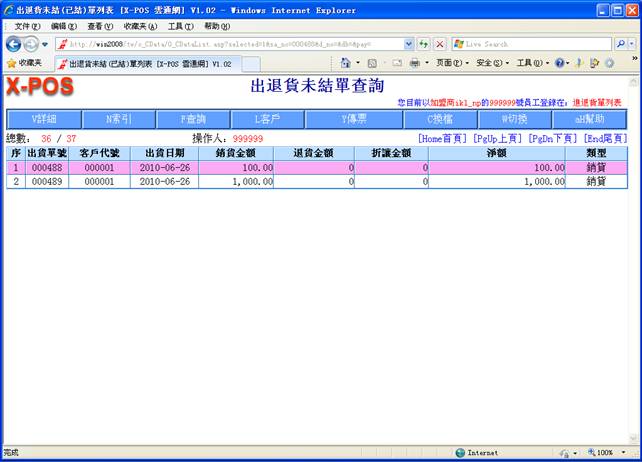Select the X-POS 雲進網 browser tab
Viewport: 642px width, 462px height.
[147, 63]
